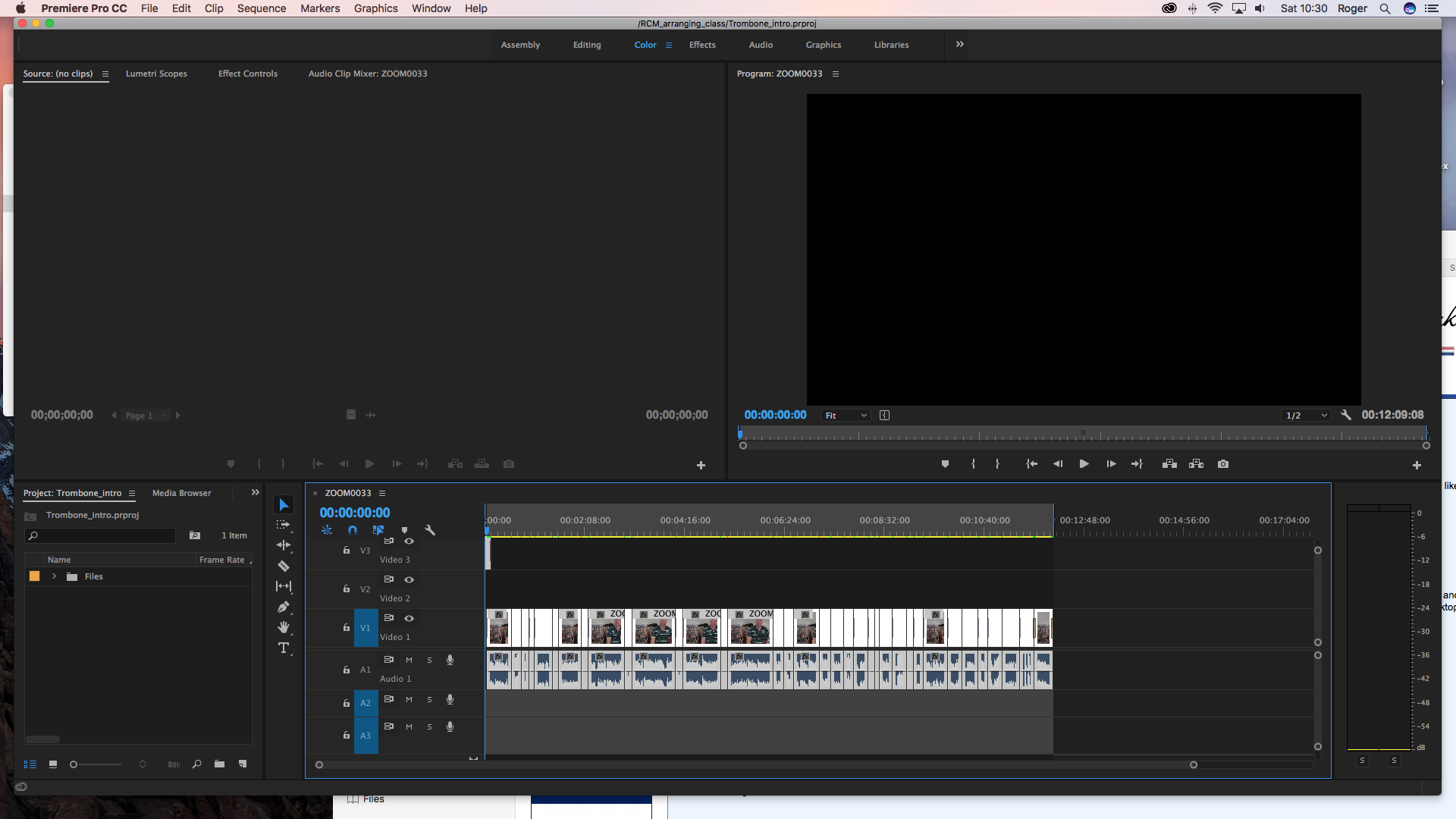
Task: Open macOS Spotlight search
Action: coord(1385,8)
